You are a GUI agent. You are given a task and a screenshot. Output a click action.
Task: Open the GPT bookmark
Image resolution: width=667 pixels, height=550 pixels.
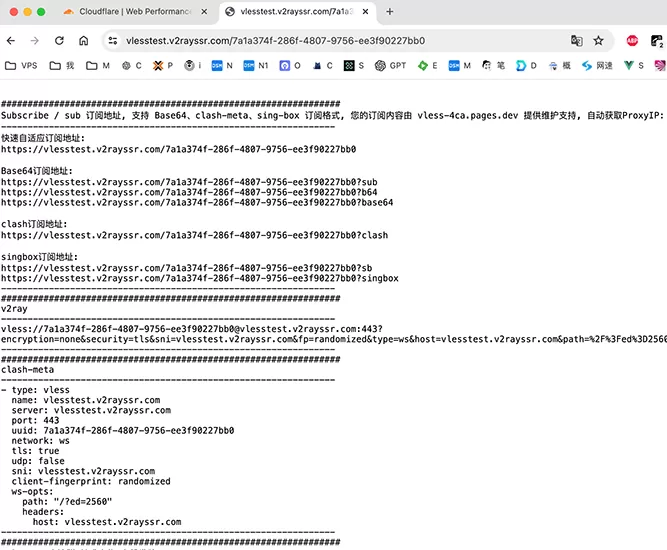point(391,66)
